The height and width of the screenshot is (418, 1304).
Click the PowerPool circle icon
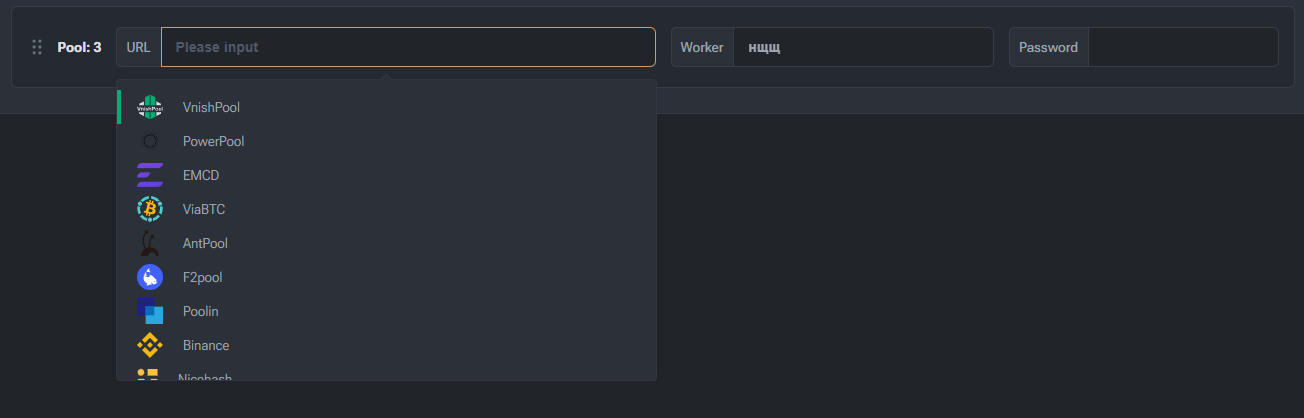tap(150, 141)
